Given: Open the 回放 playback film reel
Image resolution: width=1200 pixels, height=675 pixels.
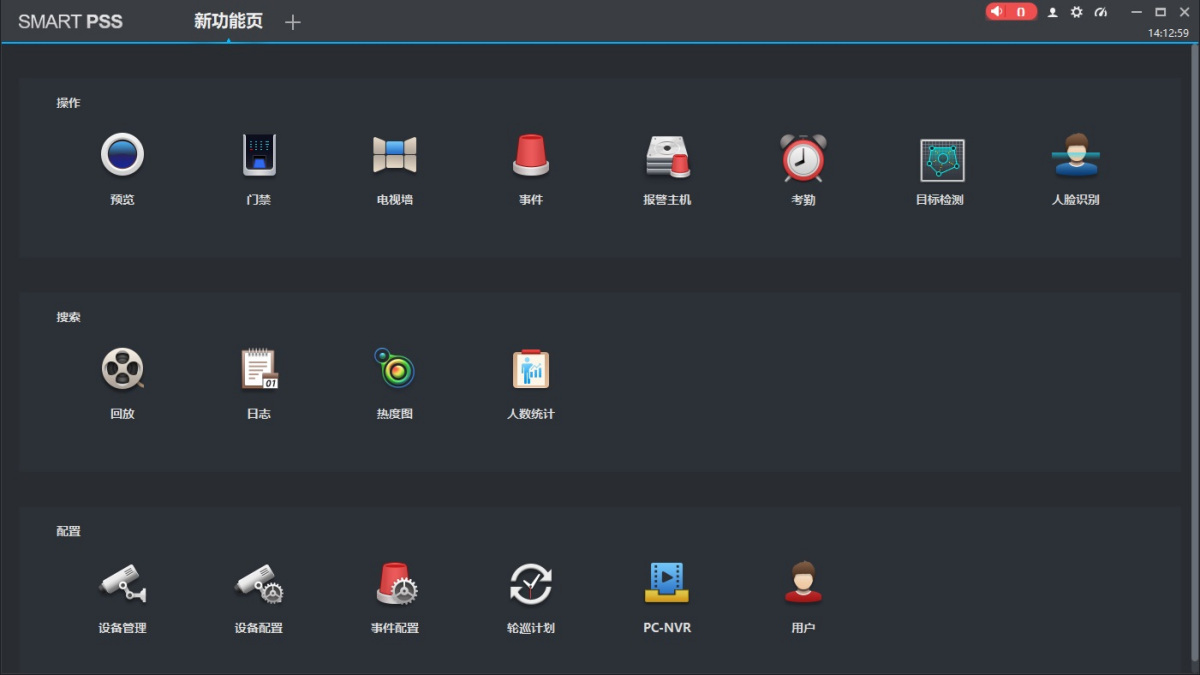Looking at the screenshot, I should (x=122, y=370).
